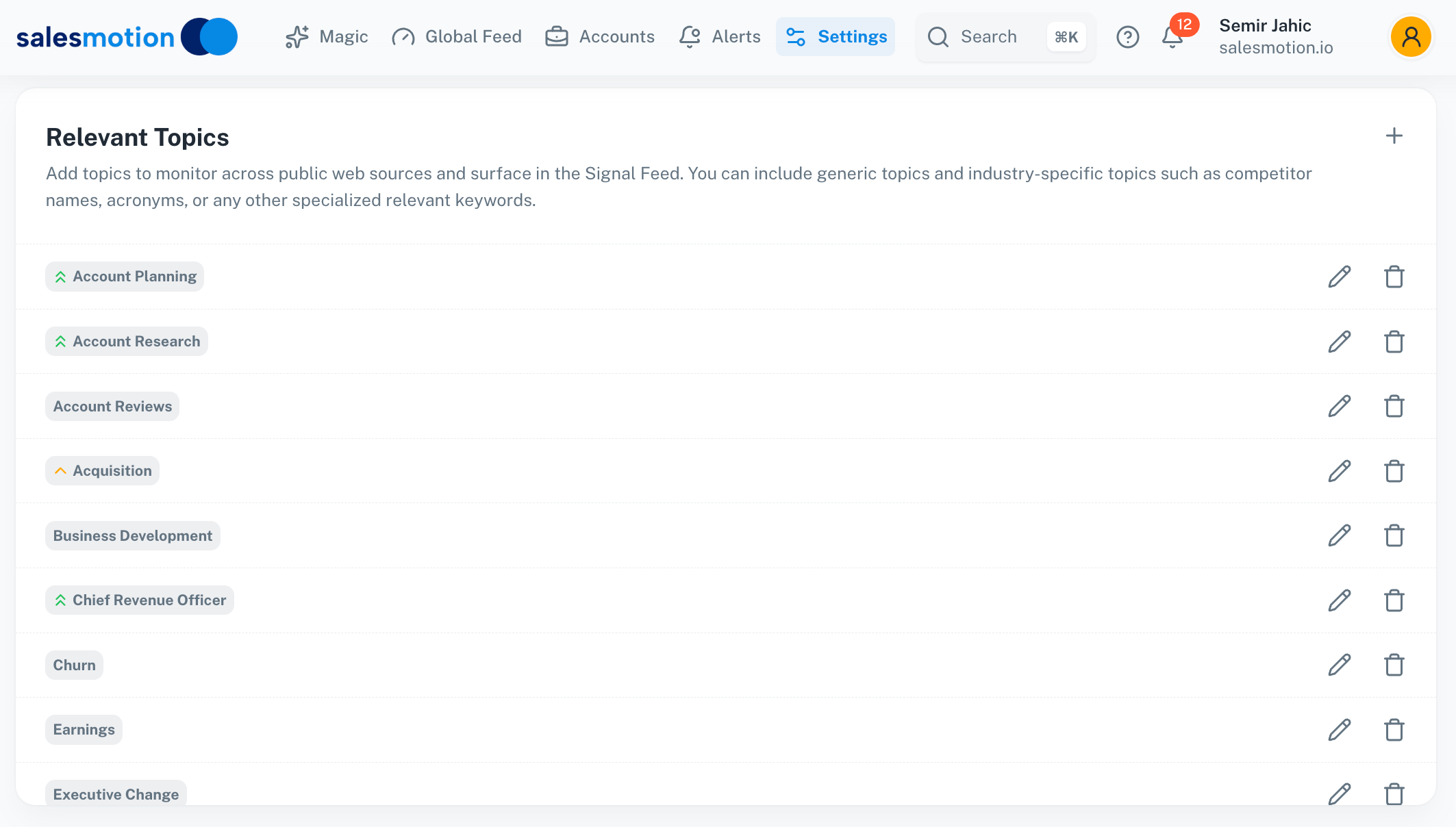The height and width of the screenshot is (827, 1456).
Task: Edit the Account Planning topic
Action: pos(1339,277)
